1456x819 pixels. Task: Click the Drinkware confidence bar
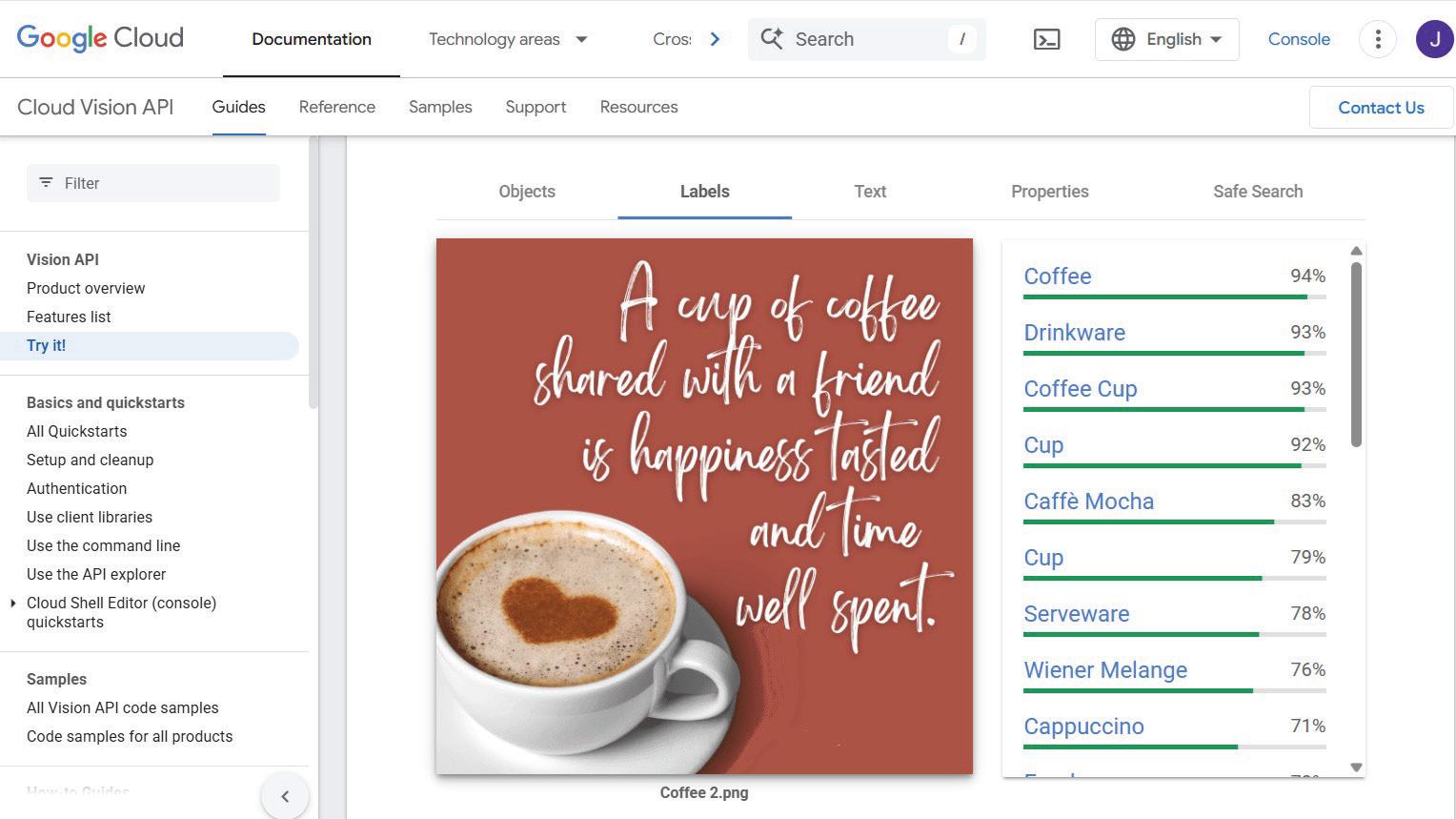(x=1174, y=354)
